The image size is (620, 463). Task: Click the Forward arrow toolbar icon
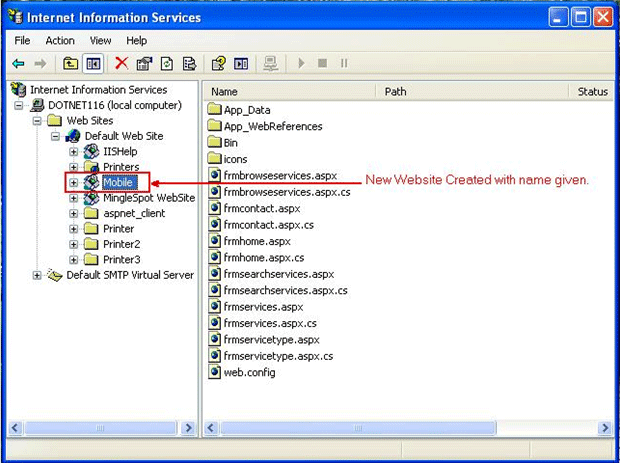[x=40, y=63]
